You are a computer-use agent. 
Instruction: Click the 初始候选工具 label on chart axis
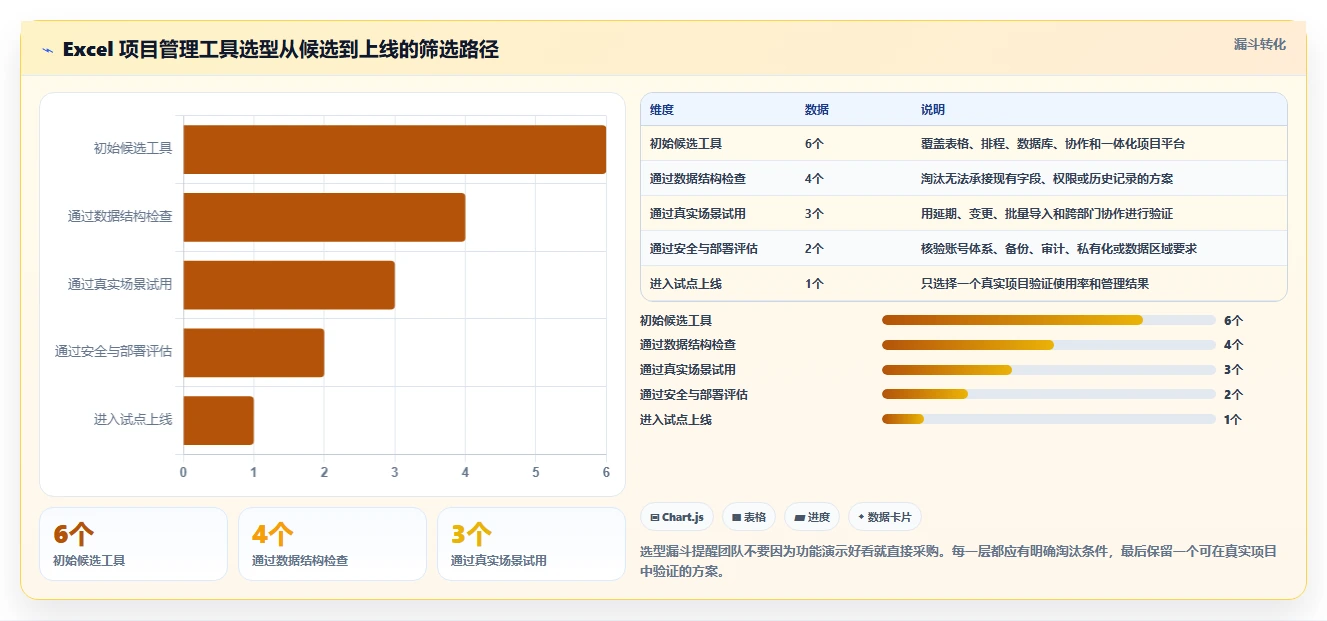pyautogui.click(x=133, y=149)
